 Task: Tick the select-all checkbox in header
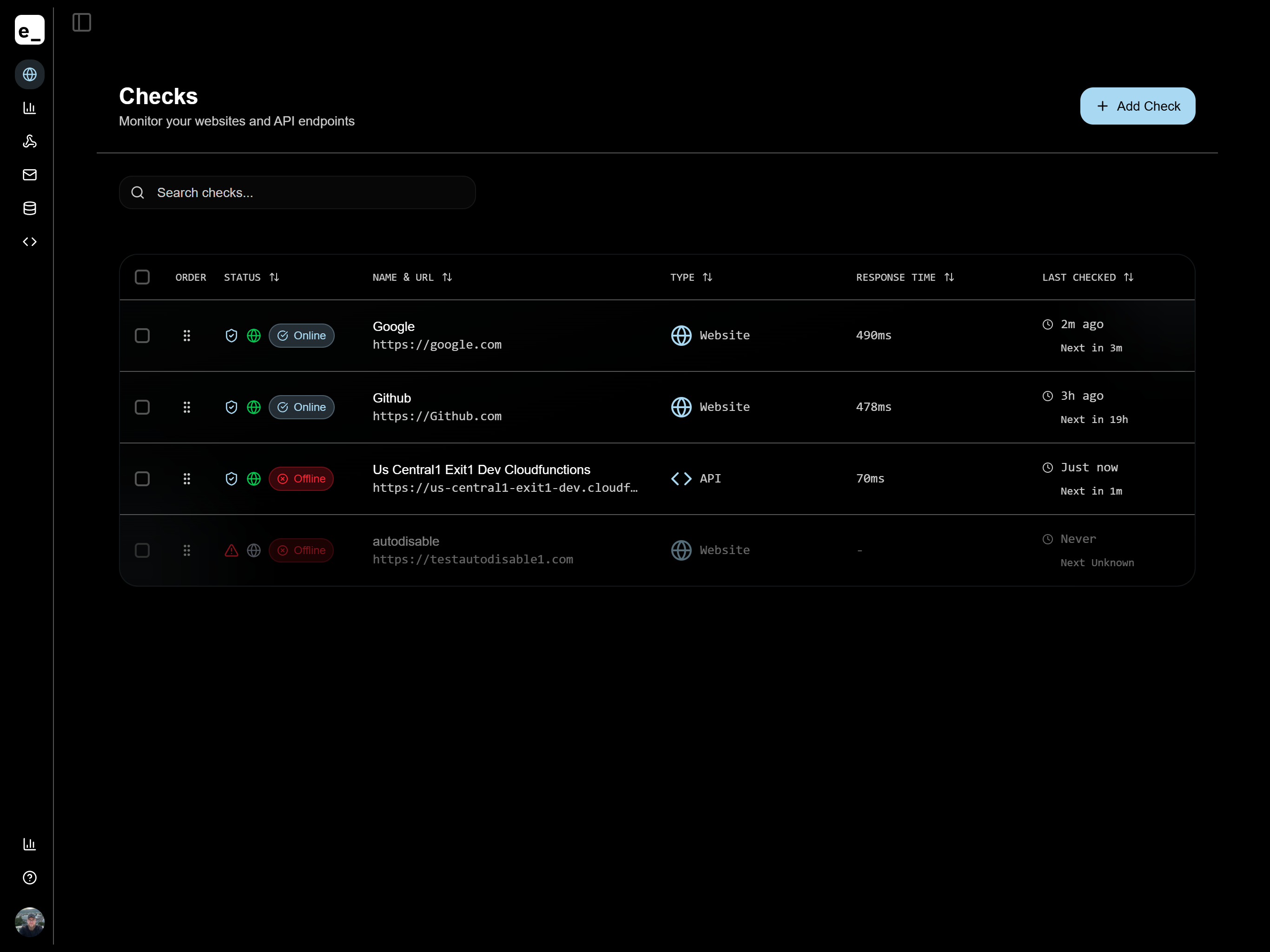(x=142, y=278)
